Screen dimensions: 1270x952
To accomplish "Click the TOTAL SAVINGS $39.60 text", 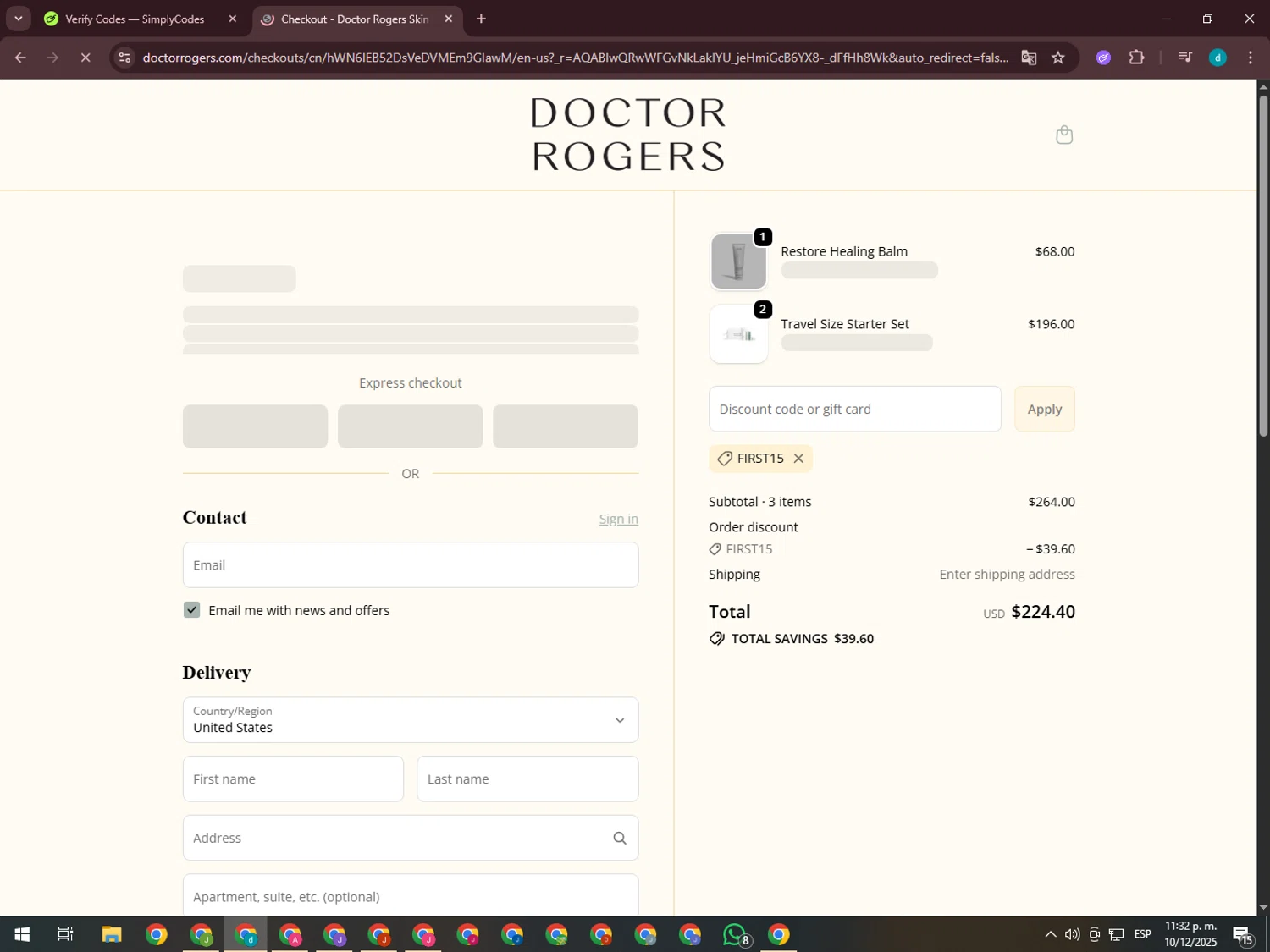I will 803,639.
